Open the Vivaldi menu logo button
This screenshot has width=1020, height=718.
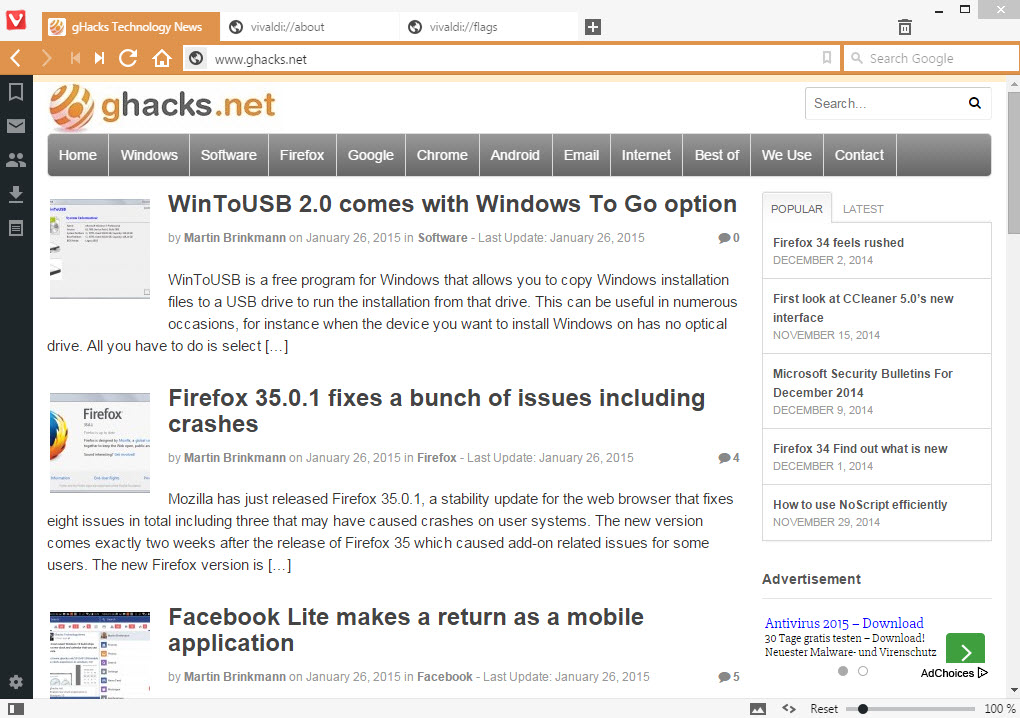click(x=16, y=20)
